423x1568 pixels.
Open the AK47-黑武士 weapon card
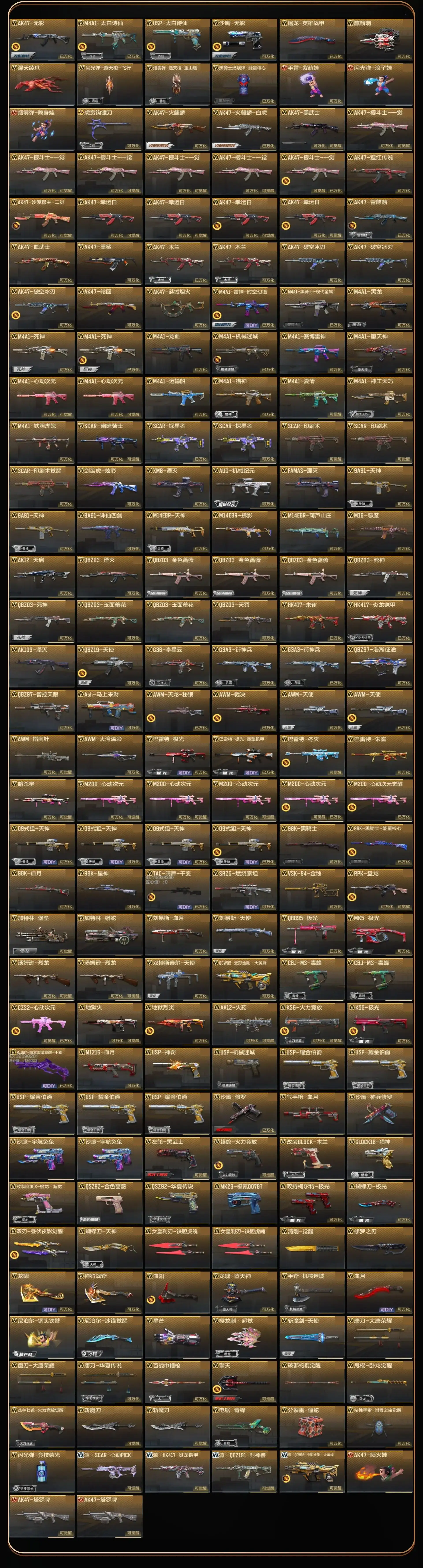pyautogui.click(x=312, y=128)
